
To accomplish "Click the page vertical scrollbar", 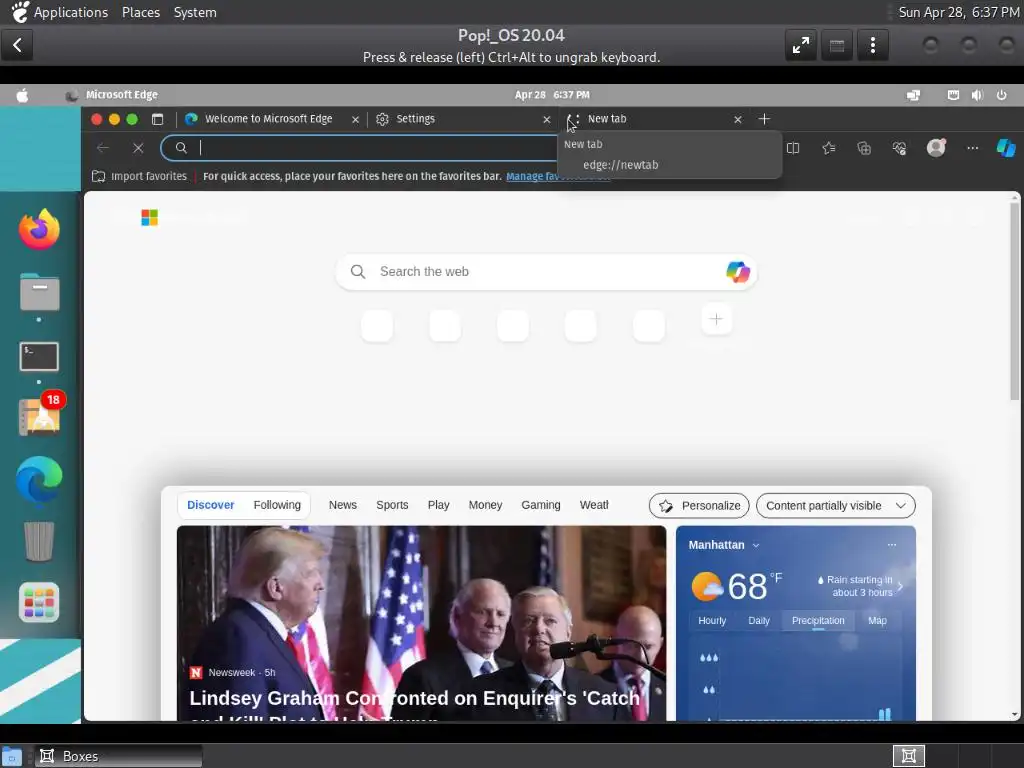I will click(1014, 300).
